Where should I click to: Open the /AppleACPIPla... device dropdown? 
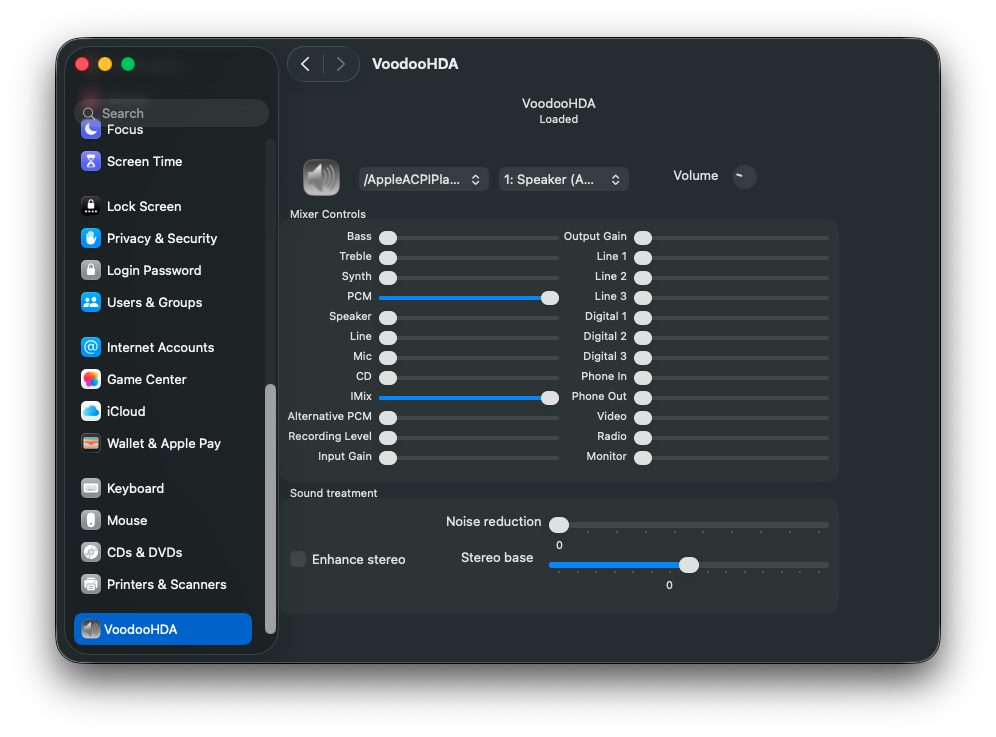click(x=423, y=179)
